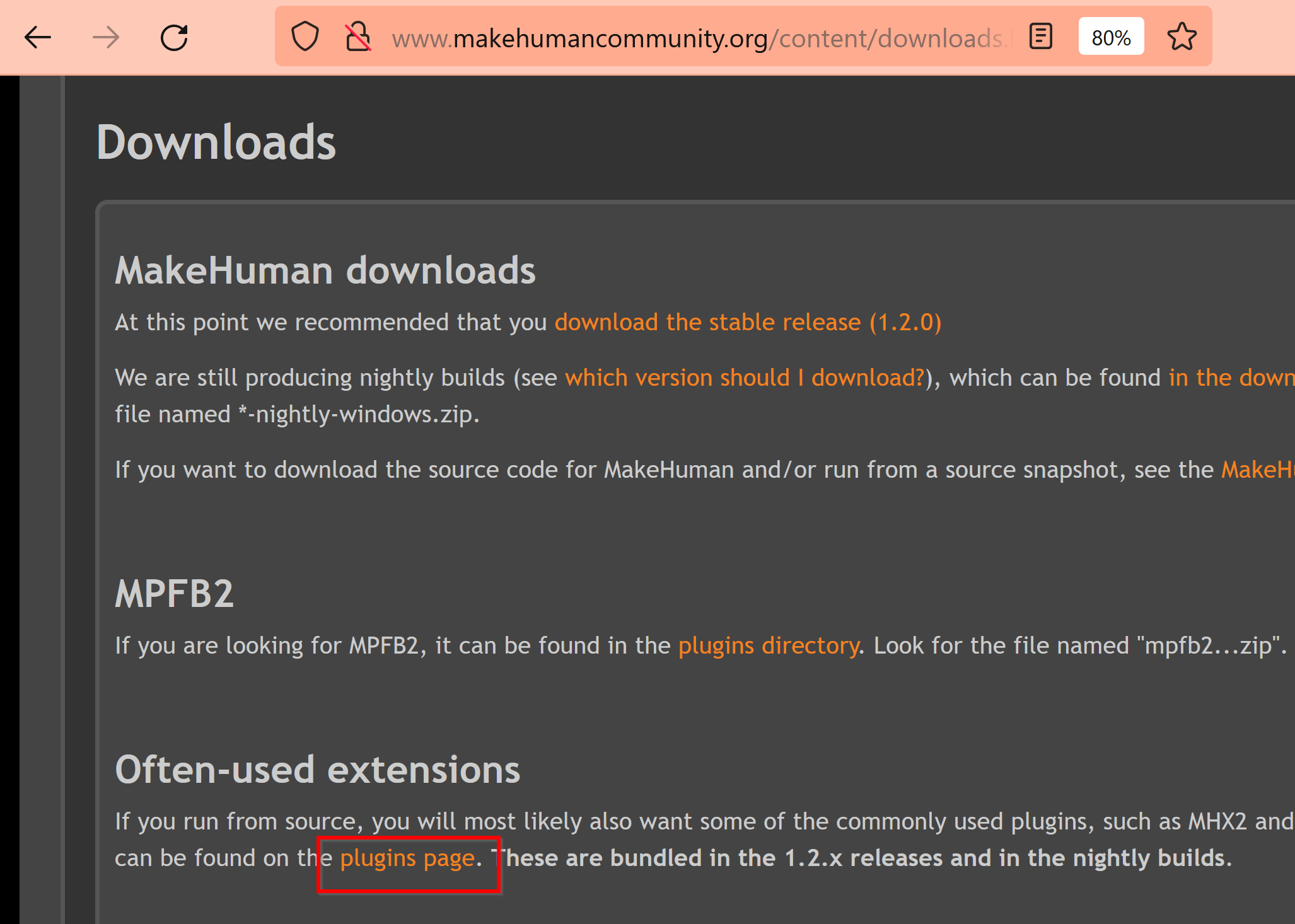This screenshot has width=1295, height=924.
Task: Click the Downloads page heading
Action: coord(216,142)
